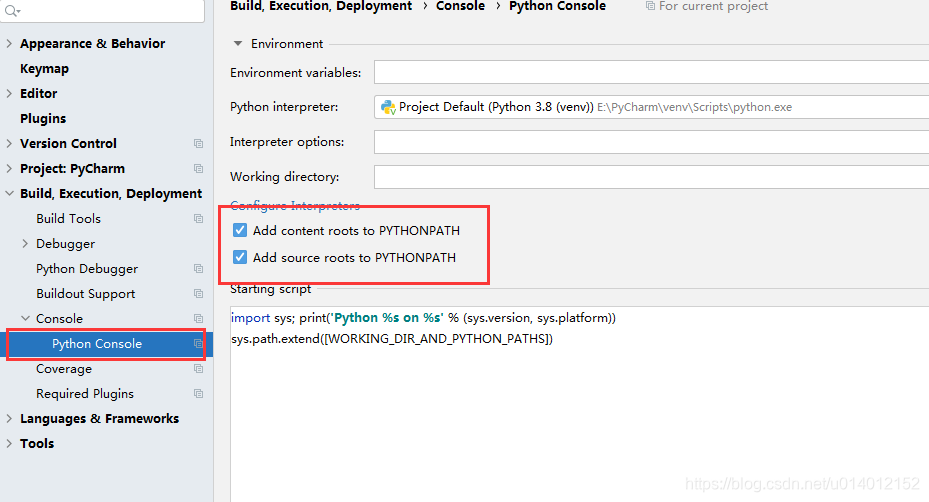The width and height of the screenshot is (929, 502).
Task: Click the Interpreter options field
Action: click(x=651, y=142)
